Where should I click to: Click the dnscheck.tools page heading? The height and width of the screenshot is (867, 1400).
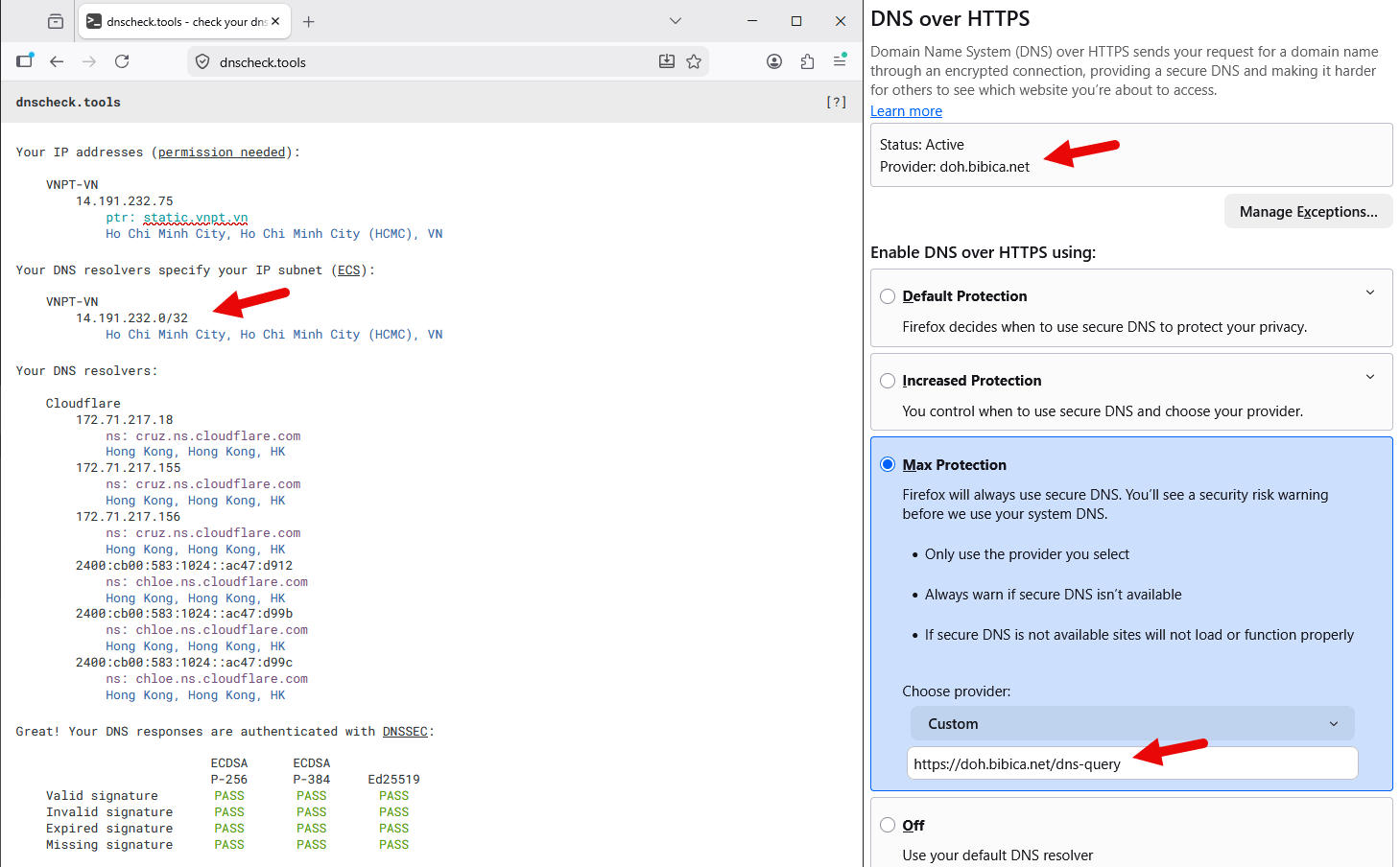pyautogui.click(x=68, y=103)
